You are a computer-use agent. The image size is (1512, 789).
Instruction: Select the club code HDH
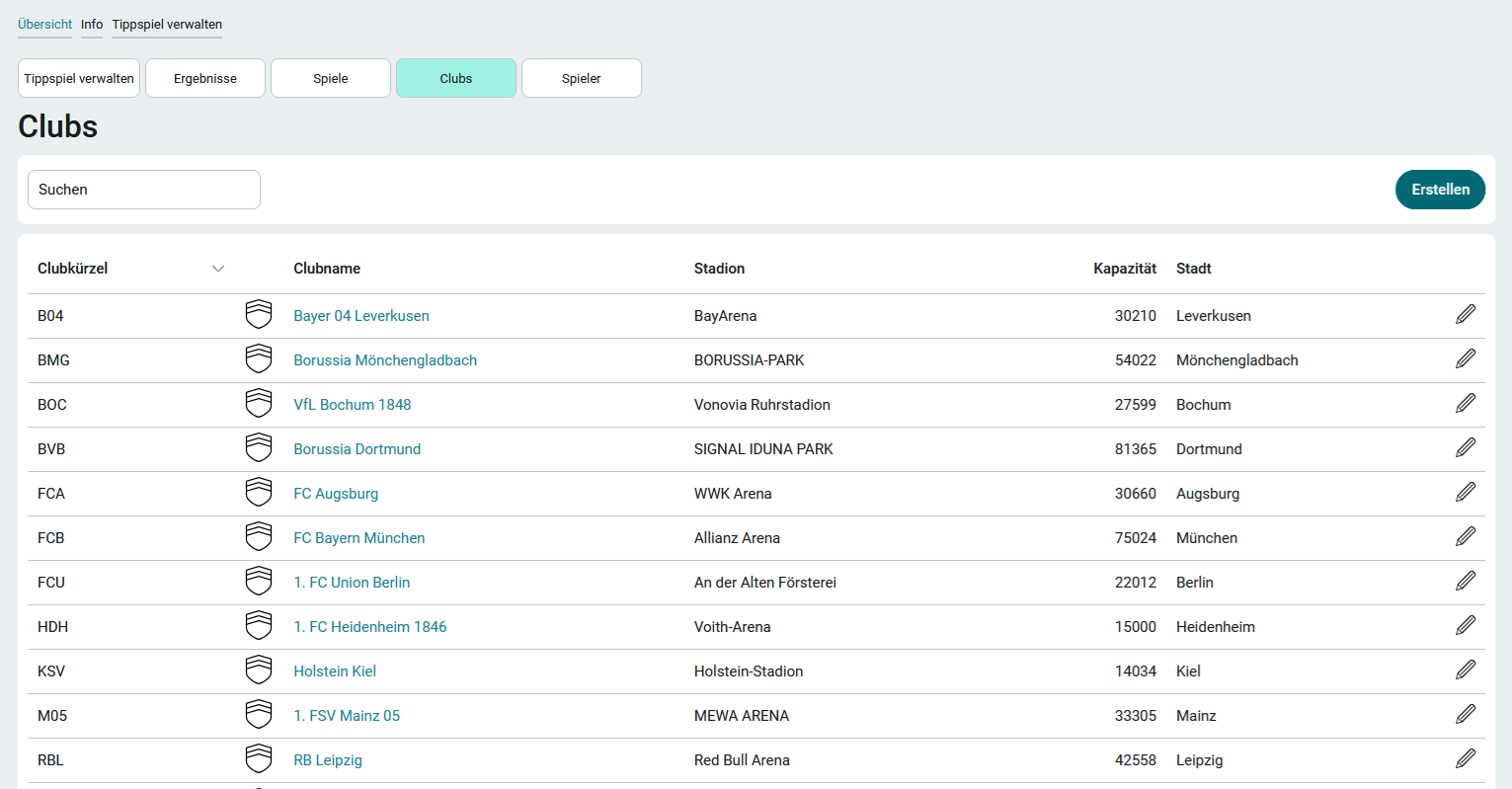click(x=53, y=627)
